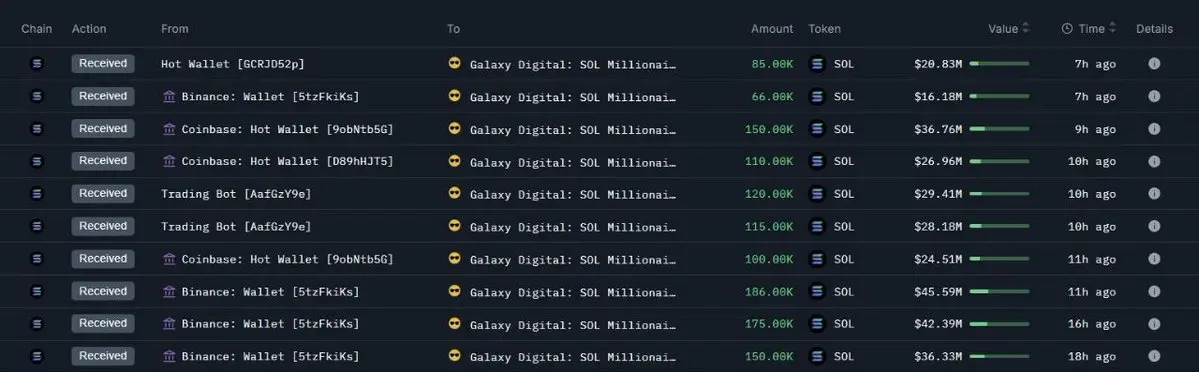Click the clock icon next to Time header
The width and height of the screenshot is (1199, 372).
1067,28
